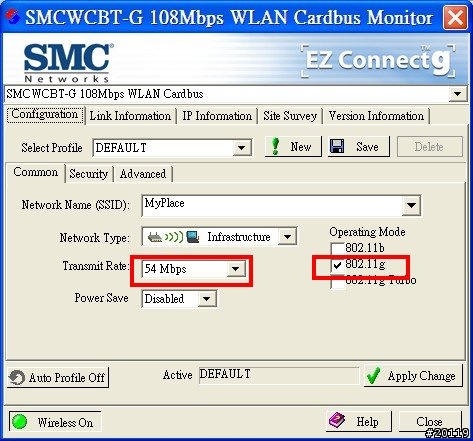Click the greyed-out Delete button
The width and height of the screenshot is (473, 441).
point(430,146)
